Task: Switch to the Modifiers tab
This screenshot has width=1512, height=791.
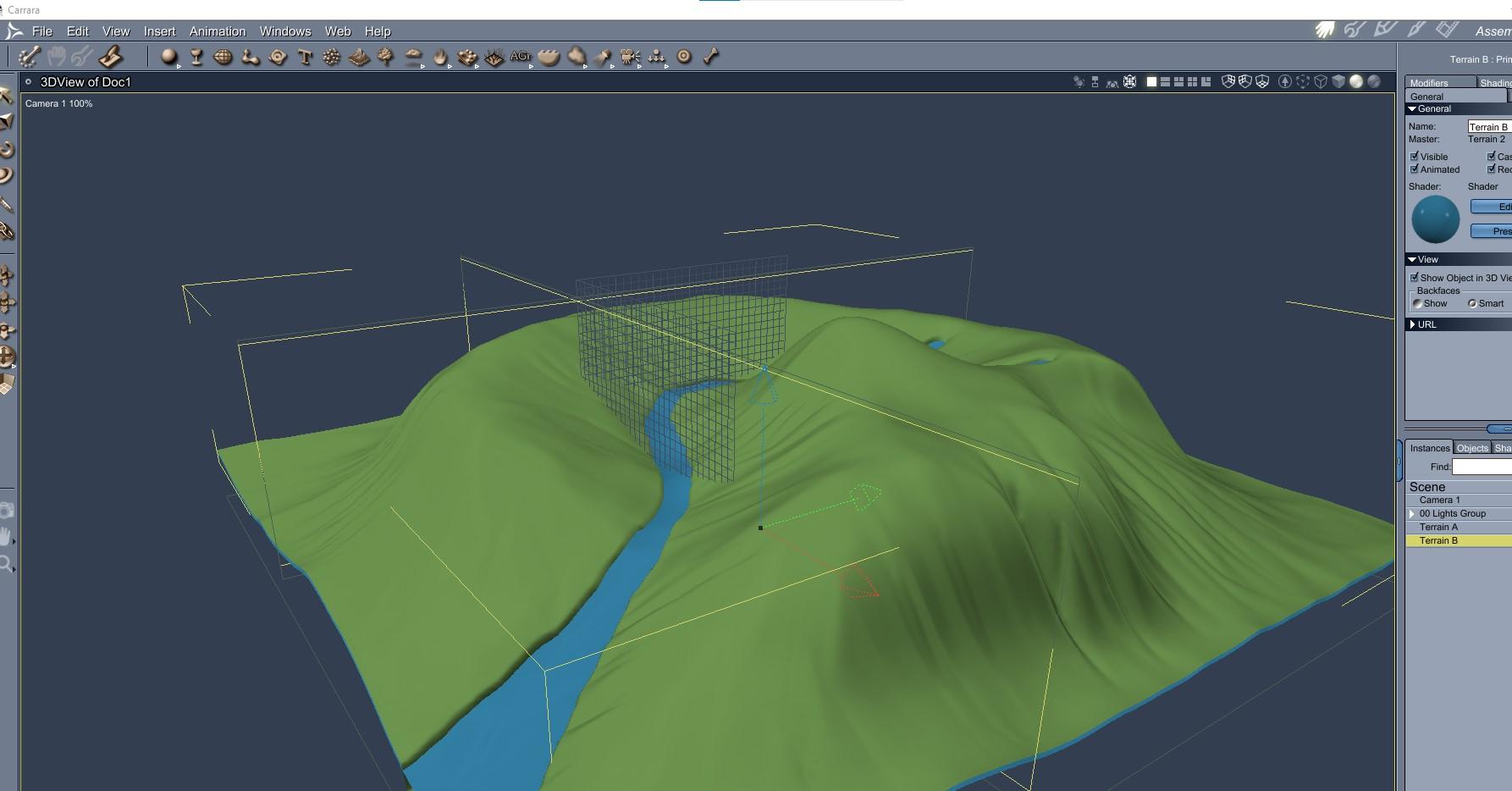Action: coord(1440,83)
